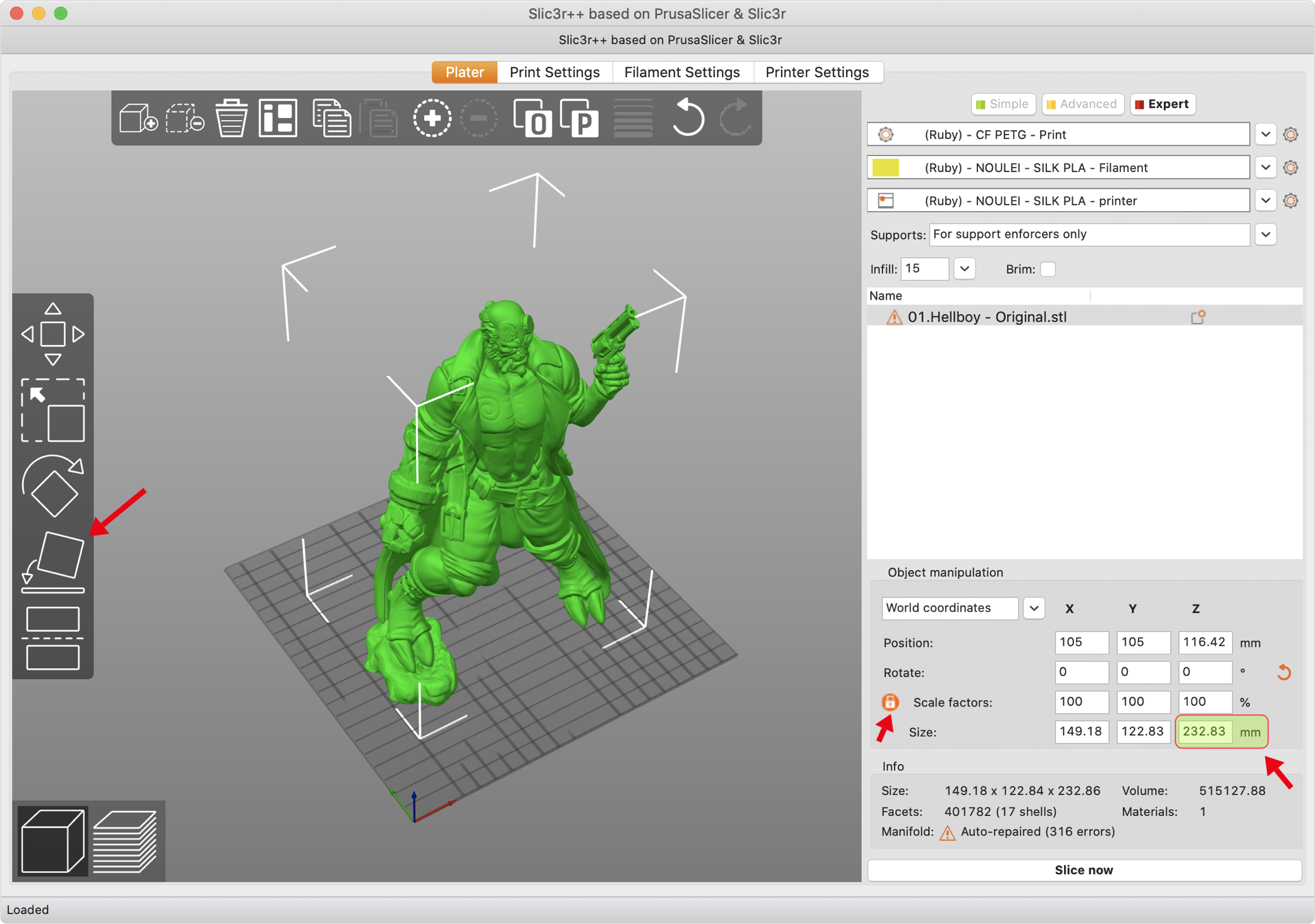This screenshot has width=1315, height=924.
Task: Click the Size Z input field
Action: 1204,732
